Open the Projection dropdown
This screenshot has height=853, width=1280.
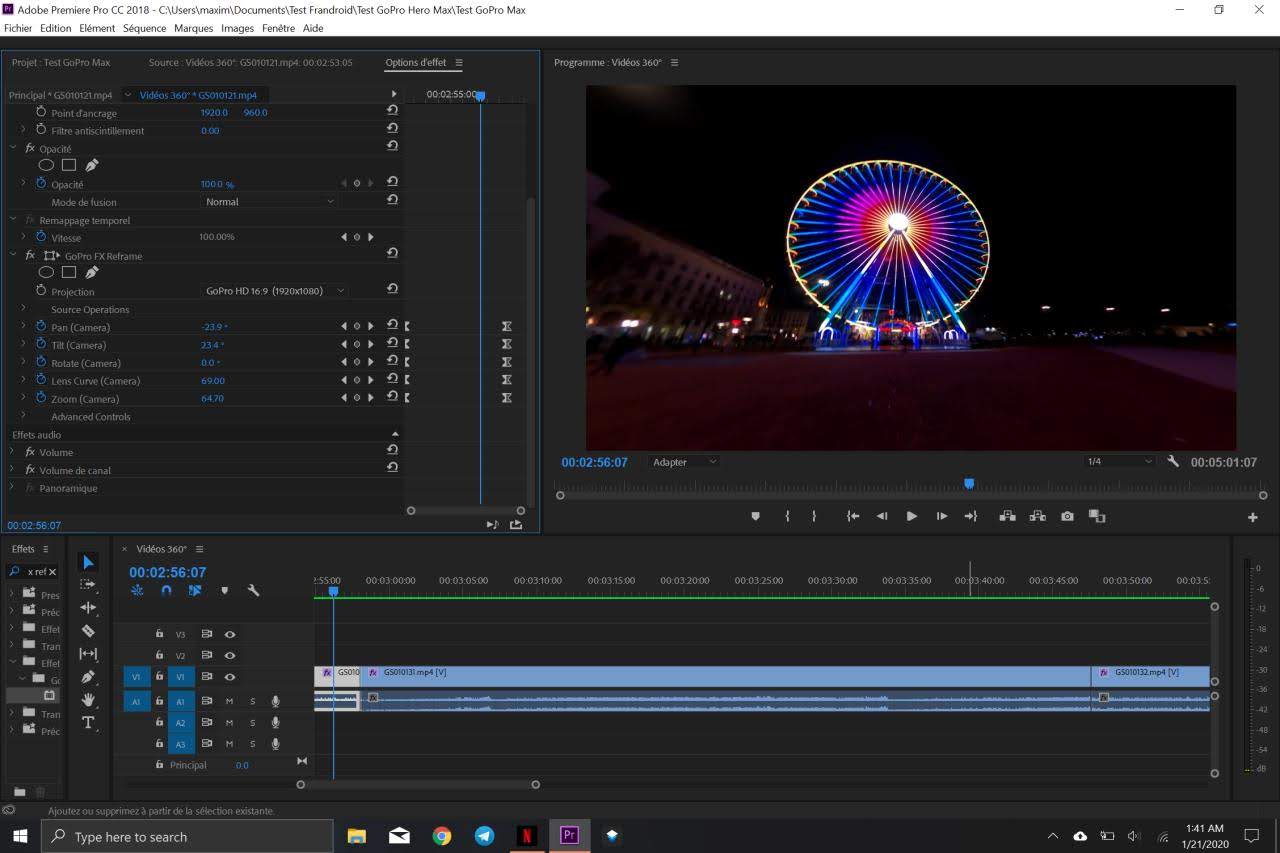click(276, 291)
